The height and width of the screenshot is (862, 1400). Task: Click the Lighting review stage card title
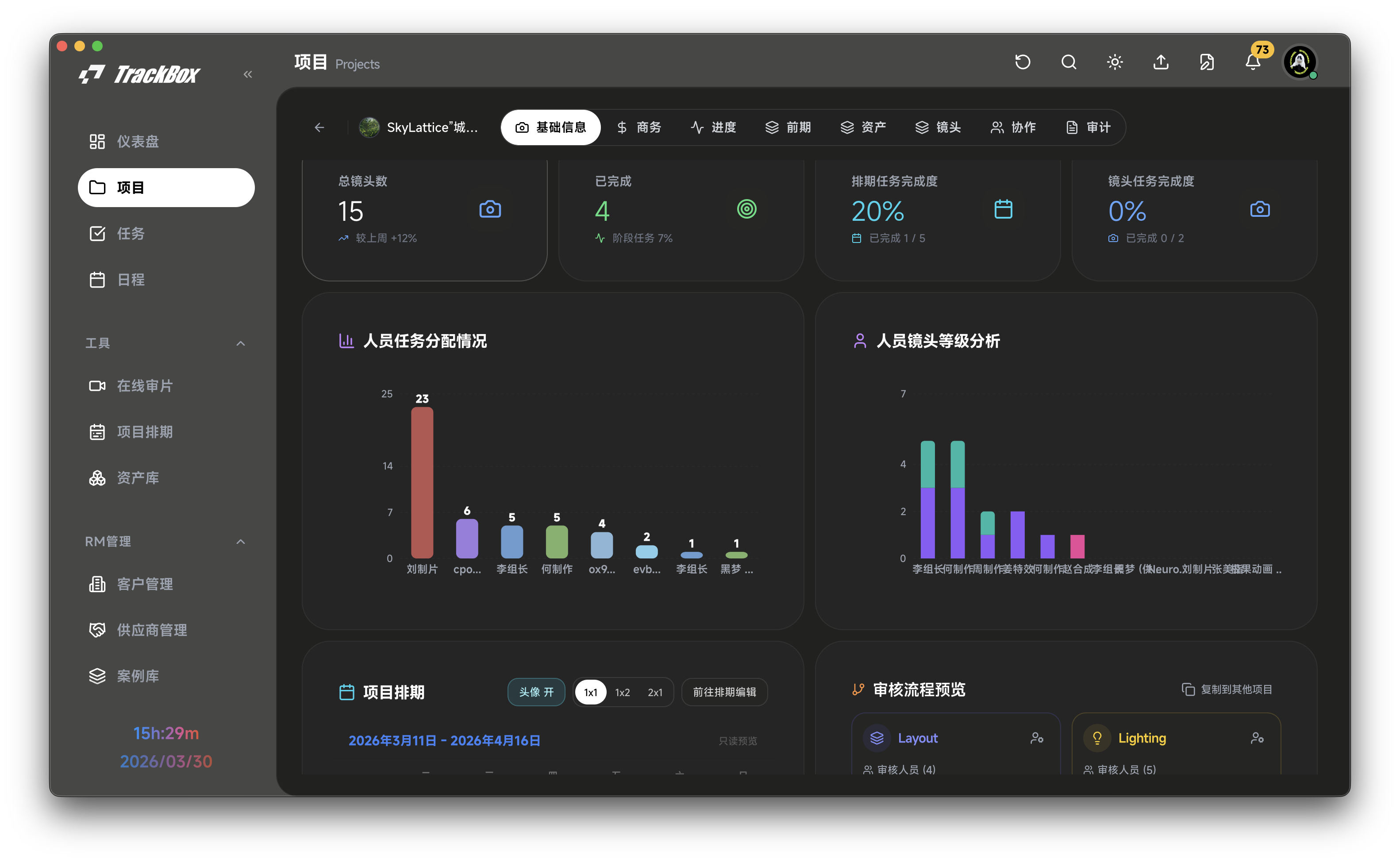coord(1142,738)
